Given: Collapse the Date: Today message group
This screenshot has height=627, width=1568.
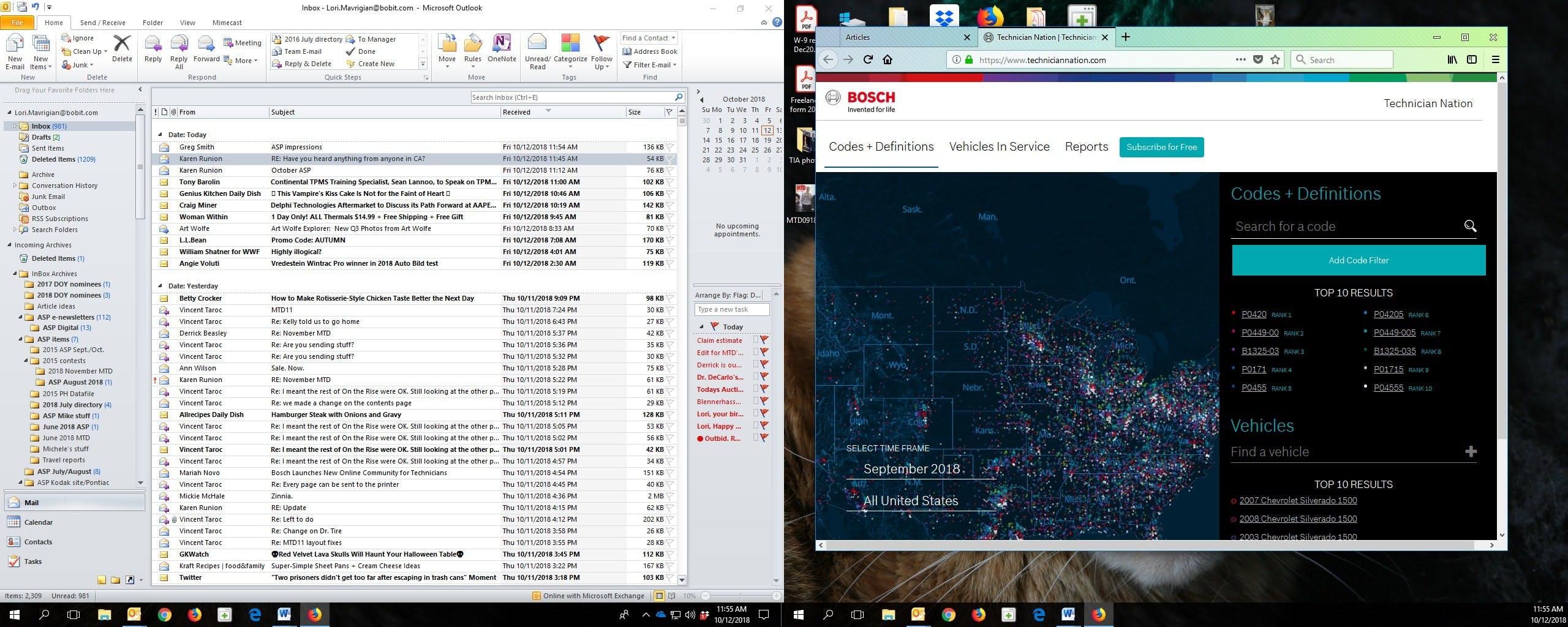Looking at the screenshot, I should [160, 135].
